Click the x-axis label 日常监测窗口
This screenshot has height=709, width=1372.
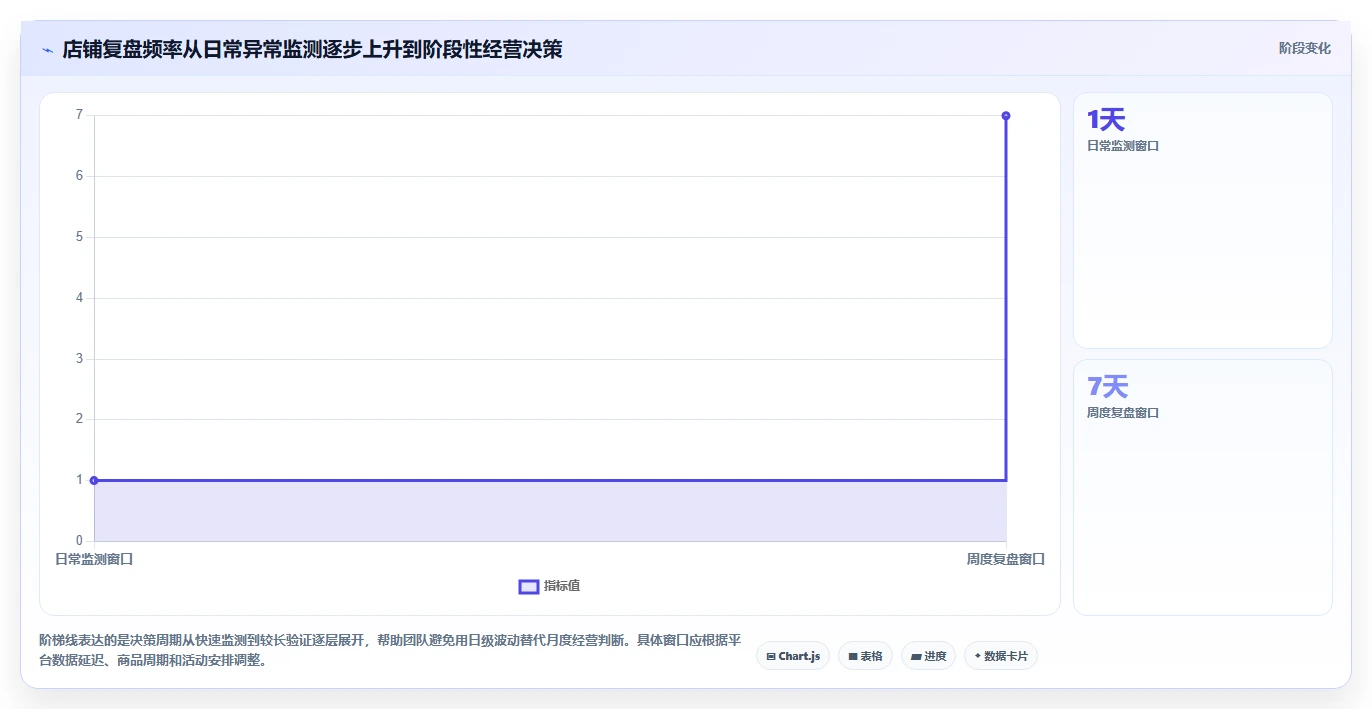point(94,559)
